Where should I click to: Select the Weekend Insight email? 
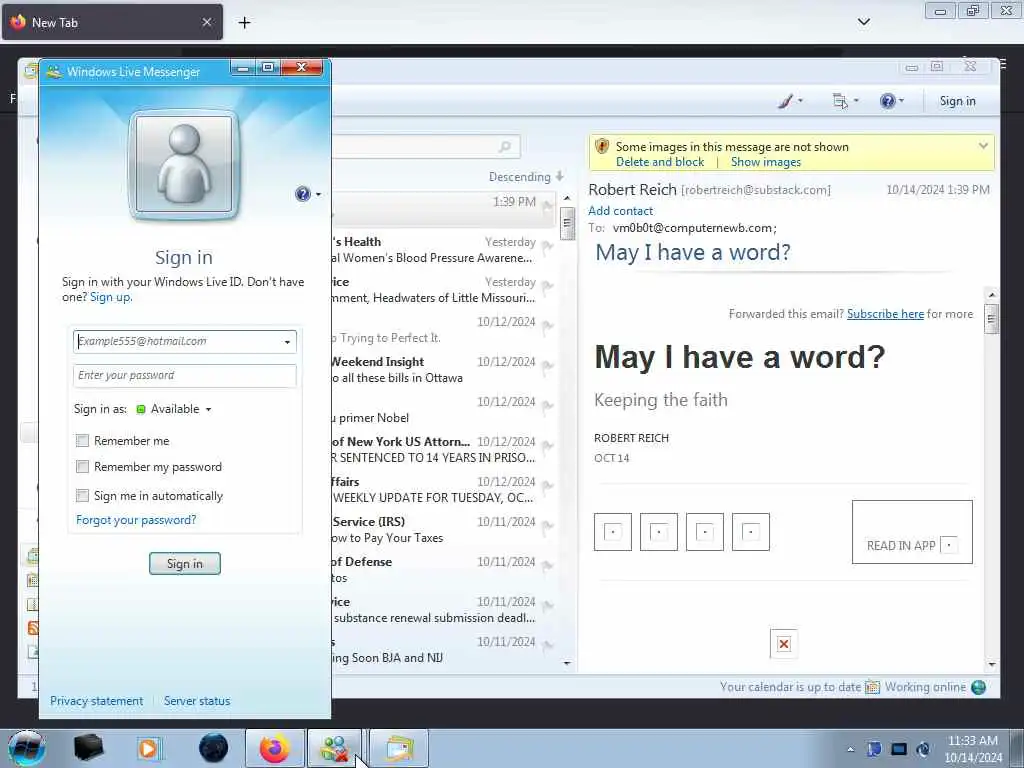444,370
